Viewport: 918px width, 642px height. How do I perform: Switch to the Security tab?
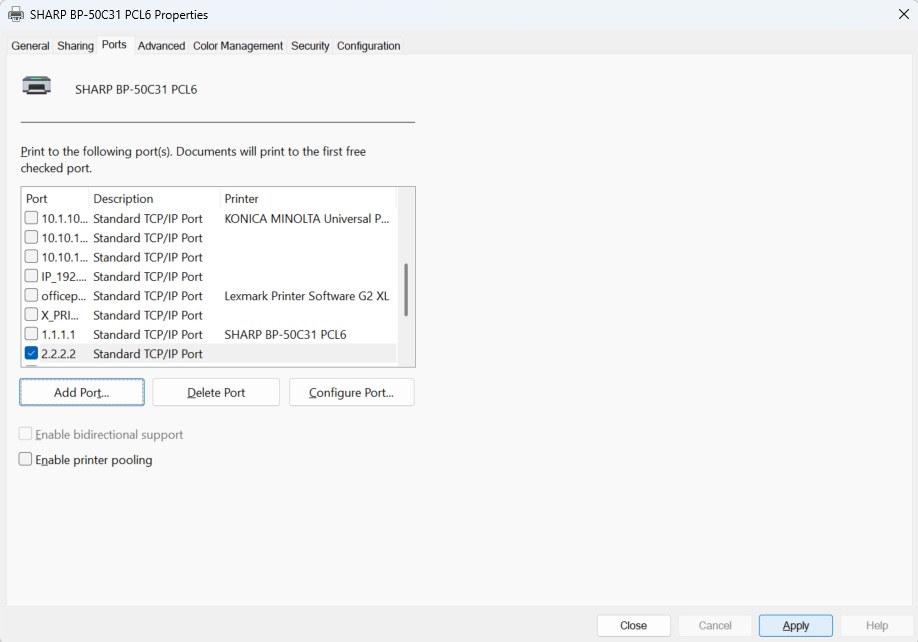[310, 46]
